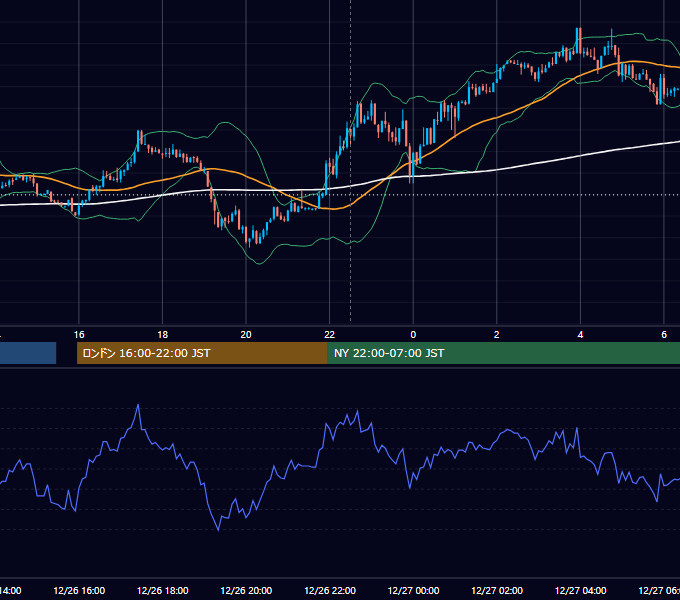This screenshot has height=600, width=680.
Task: Click the 6 hour label on upper axis
Action: tap(664, 335)
